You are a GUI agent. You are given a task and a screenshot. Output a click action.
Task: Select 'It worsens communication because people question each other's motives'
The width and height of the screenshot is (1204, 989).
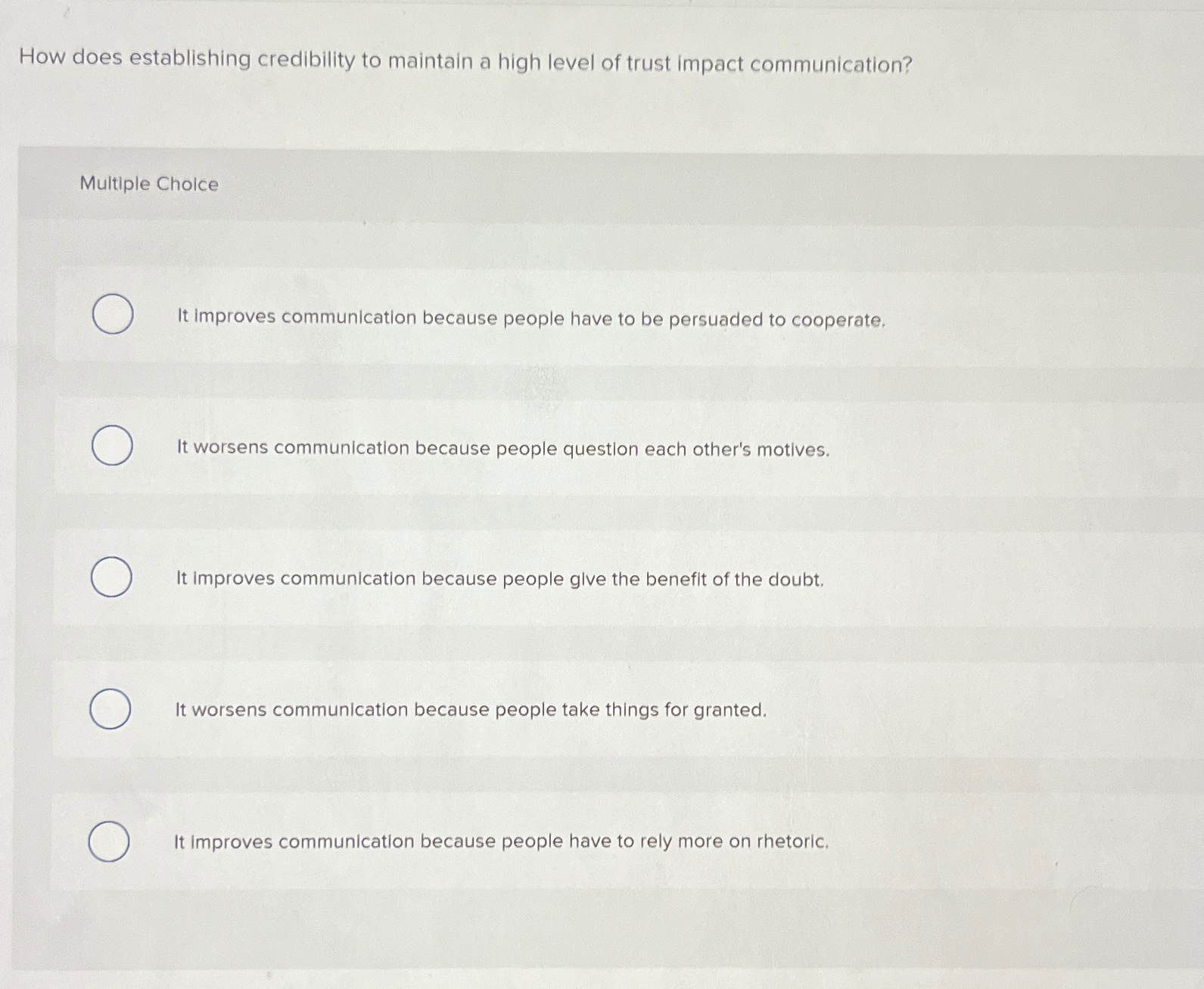coord(112,446)
